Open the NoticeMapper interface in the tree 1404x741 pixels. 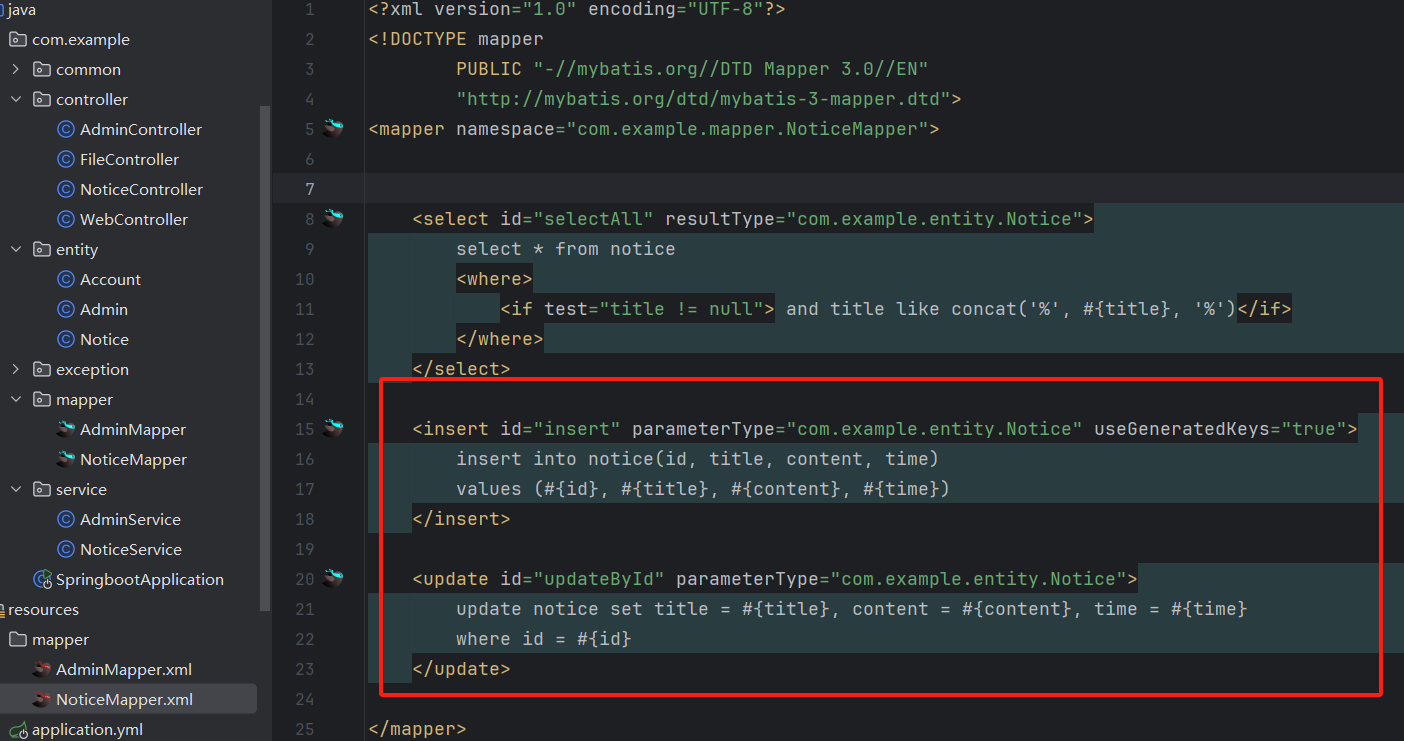pos(133,459)
